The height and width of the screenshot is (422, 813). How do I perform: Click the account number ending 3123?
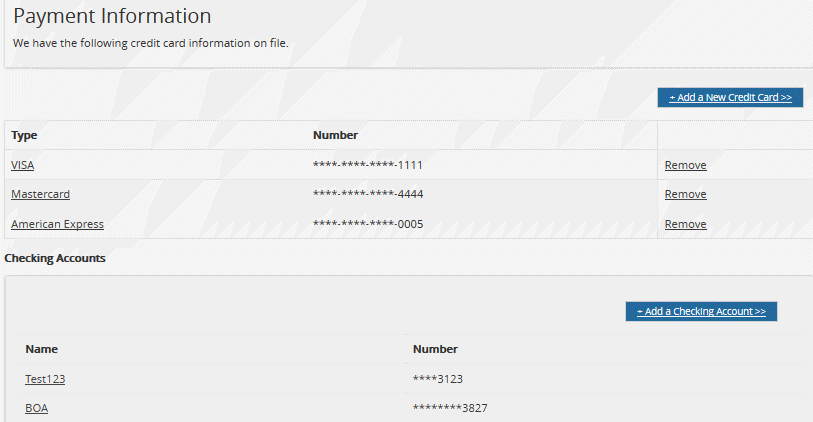point(438,379)
